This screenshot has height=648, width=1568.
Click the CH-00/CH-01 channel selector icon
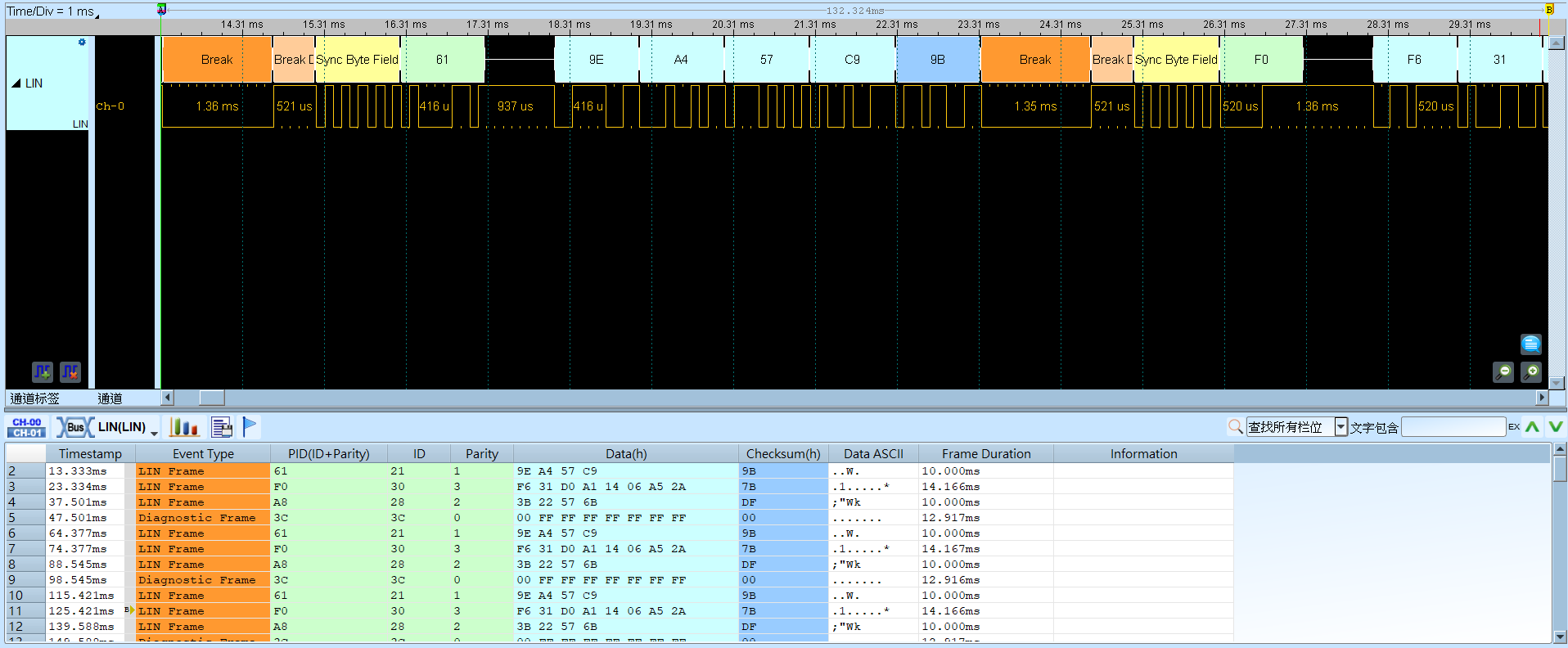coord(27,427)
